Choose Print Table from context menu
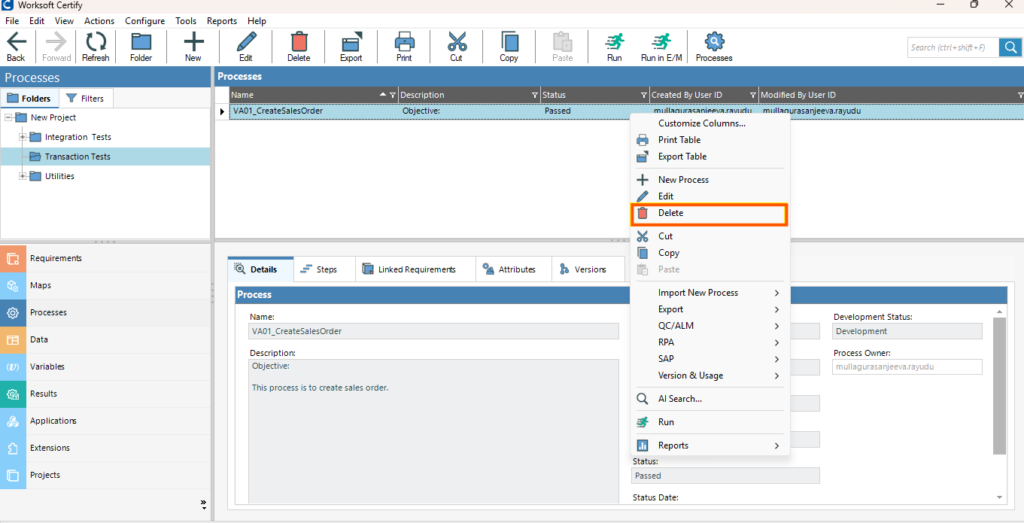This screenshot has height=523, width=1024. [x=710, y=140]
